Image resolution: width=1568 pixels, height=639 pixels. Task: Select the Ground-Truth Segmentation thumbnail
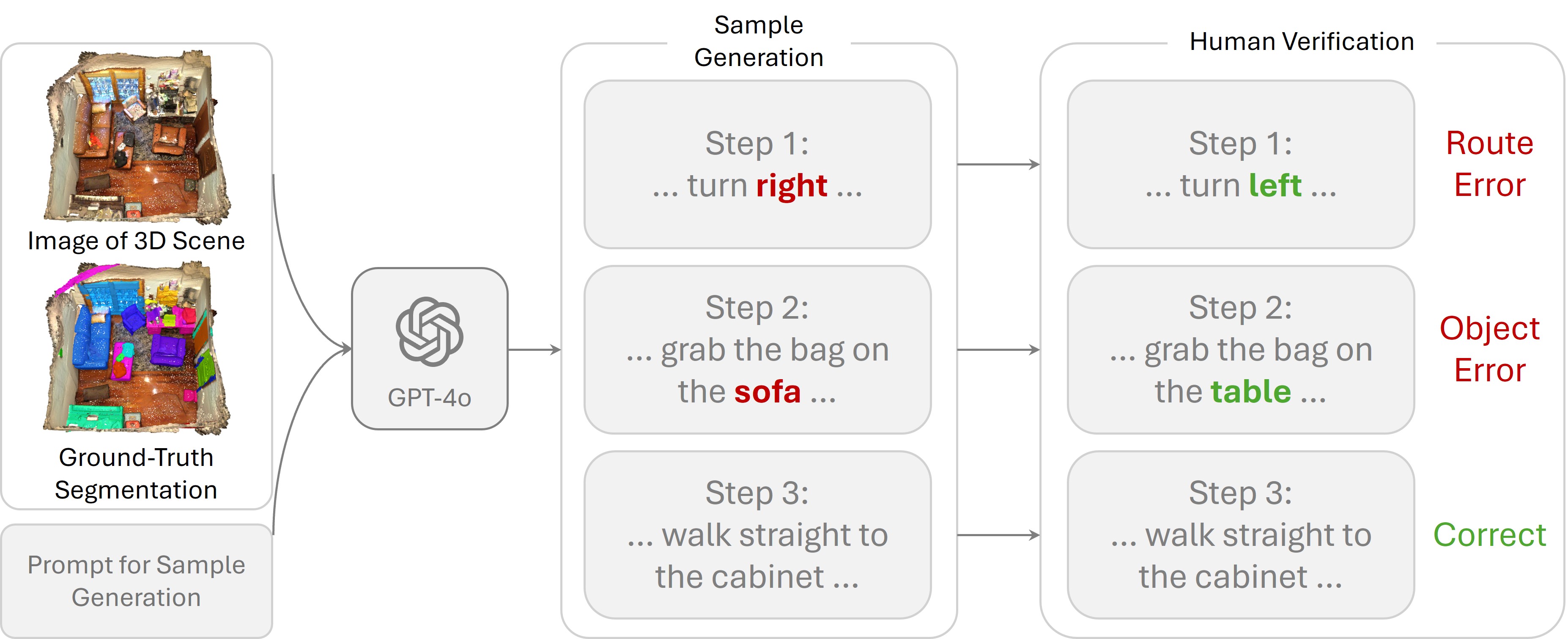tap(137, 347)
